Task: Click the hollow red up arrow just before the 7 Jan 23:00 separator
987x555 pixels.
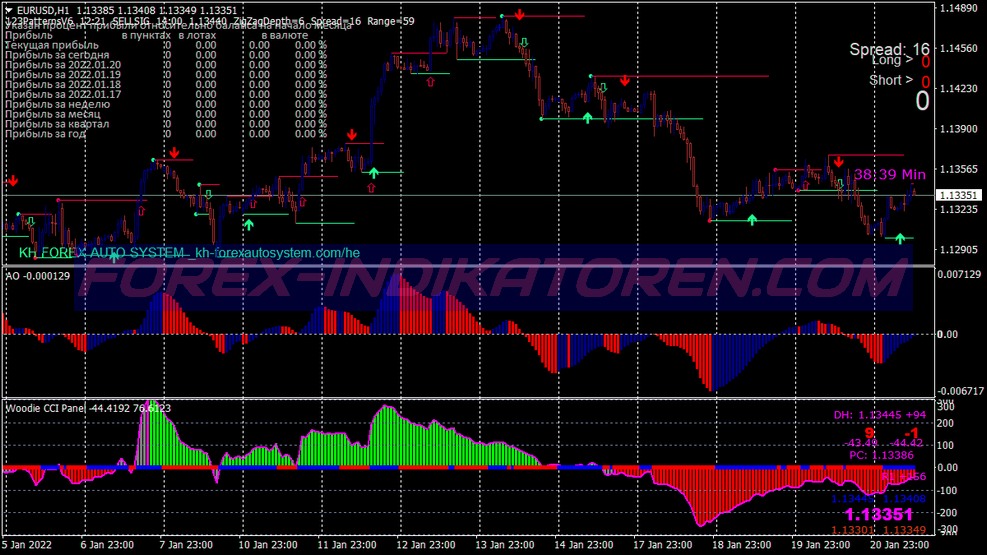Action: [x=142, y=211]
